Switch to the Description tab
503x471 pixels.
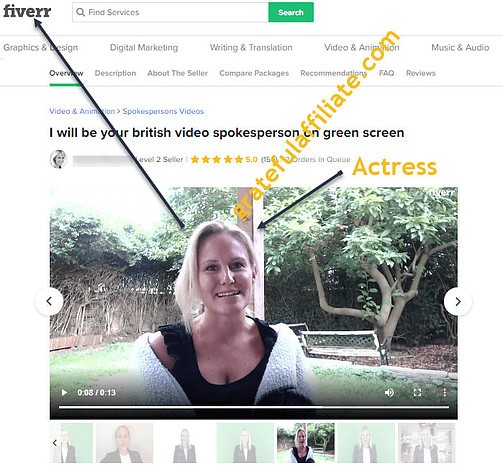click(115, 73)
